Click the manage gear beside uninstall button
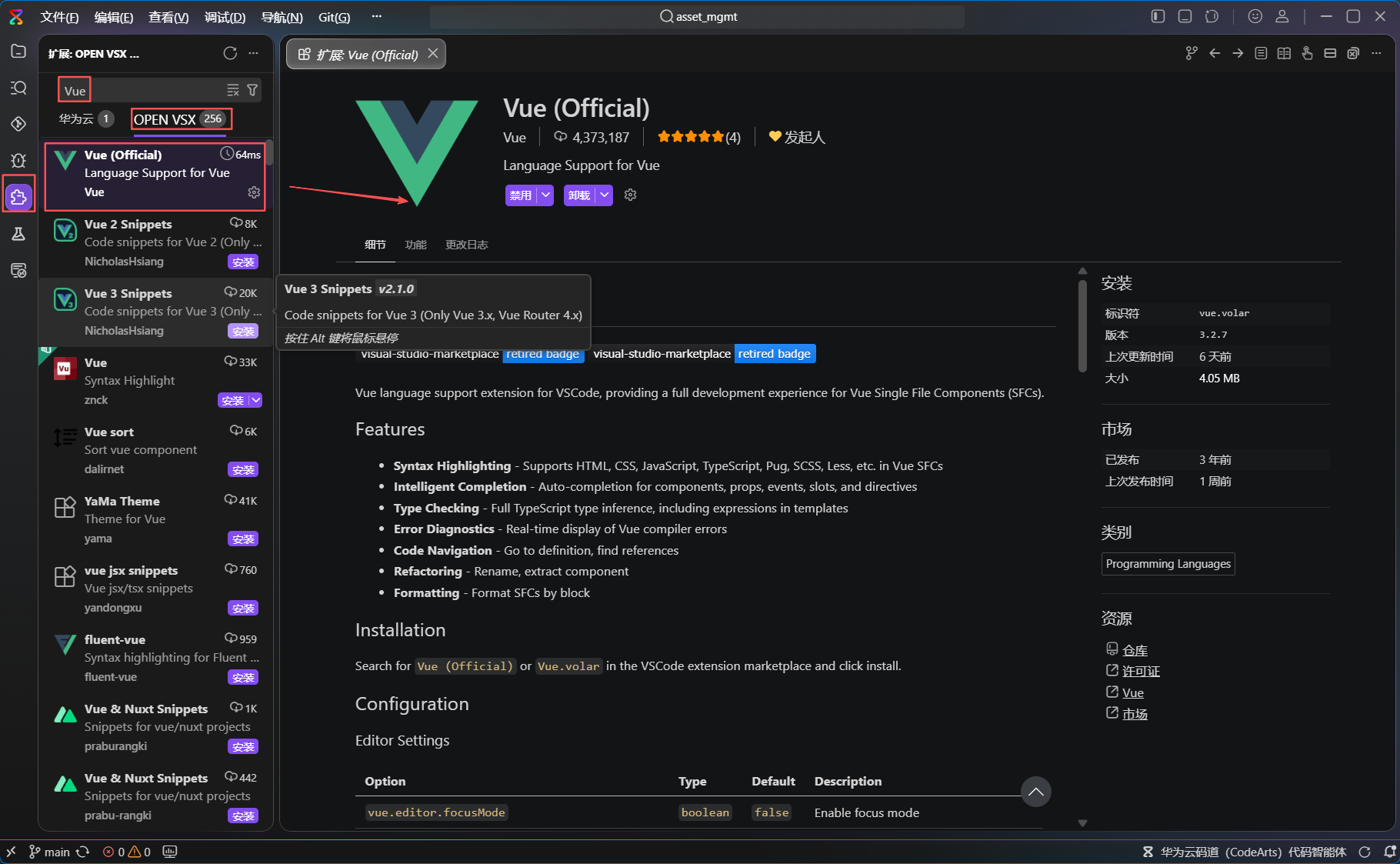Viewport: 1400px width, 864px height. (x=631, y=195)
